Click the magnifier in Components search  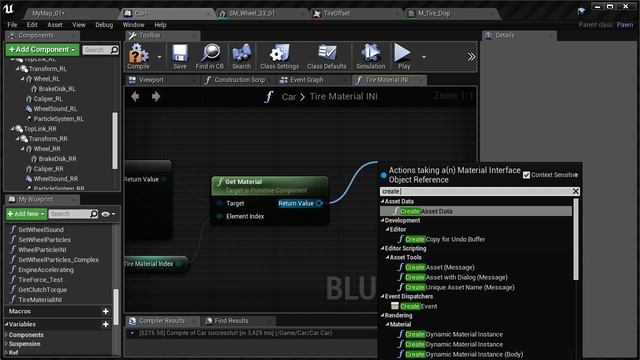115,50
